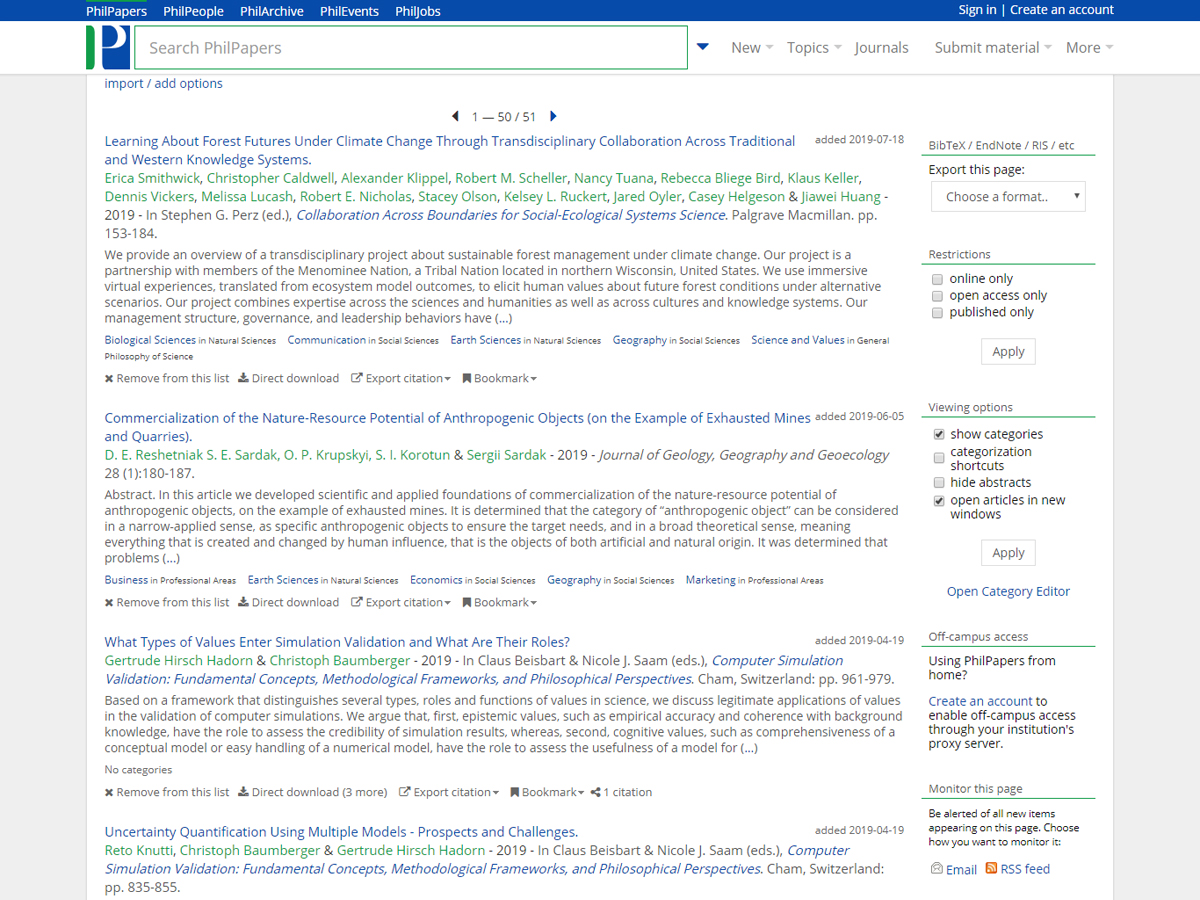Click Email envelope icon under Monitor this page
This screenshot has width=1200, height=900.
937,869
